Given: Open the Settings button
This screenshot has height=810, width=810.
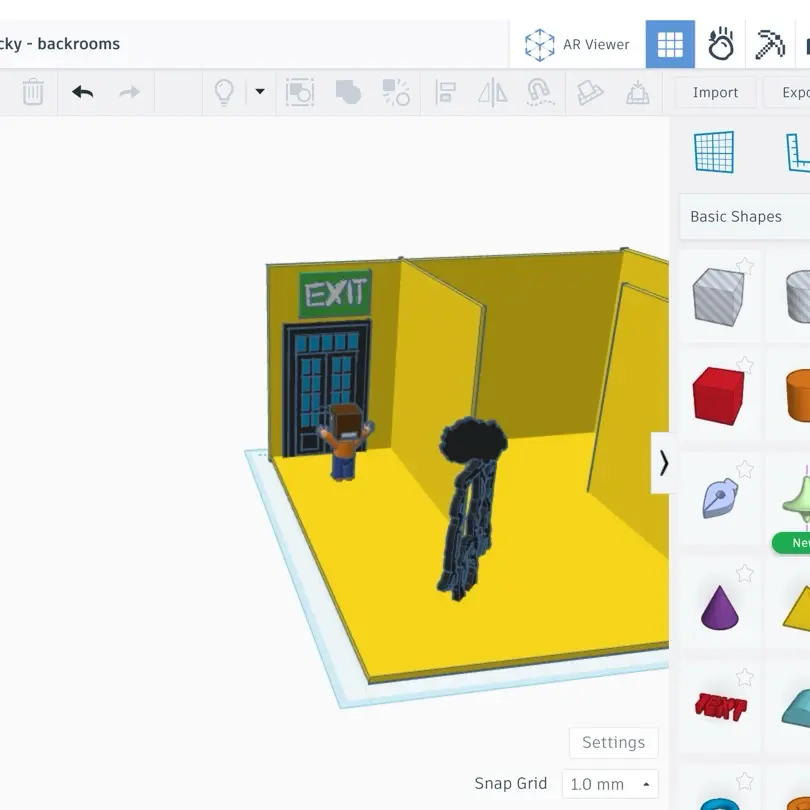Looking at the screenshot, I should 613,742.
